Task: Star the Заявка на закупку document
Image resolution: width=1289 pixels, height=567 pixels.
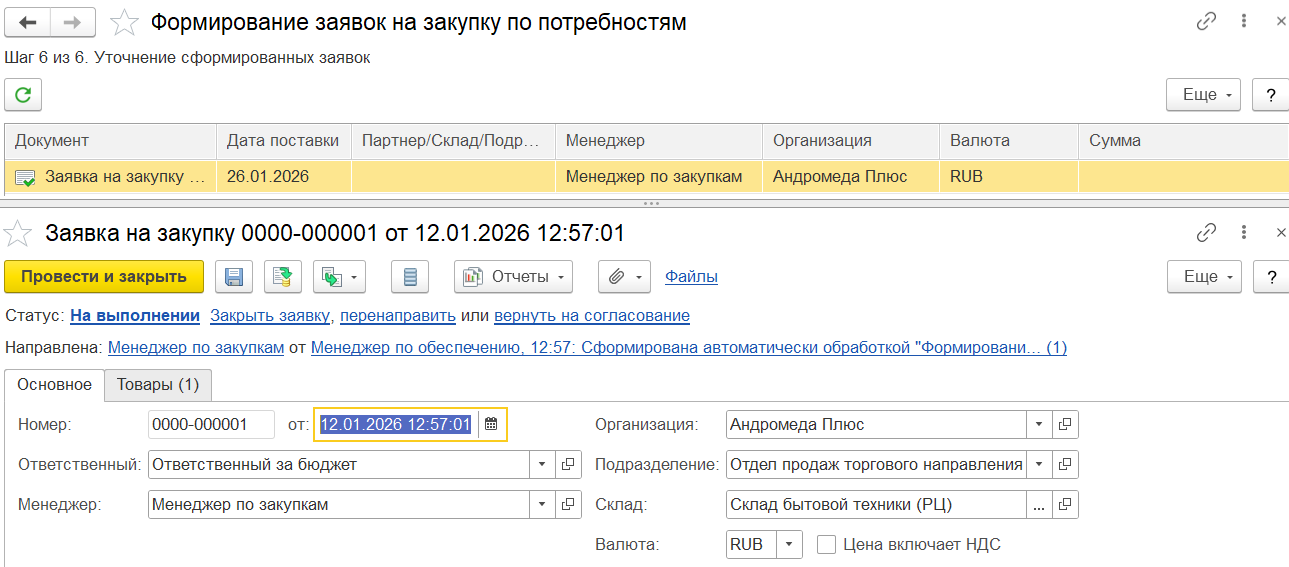Action: (18, 234)
